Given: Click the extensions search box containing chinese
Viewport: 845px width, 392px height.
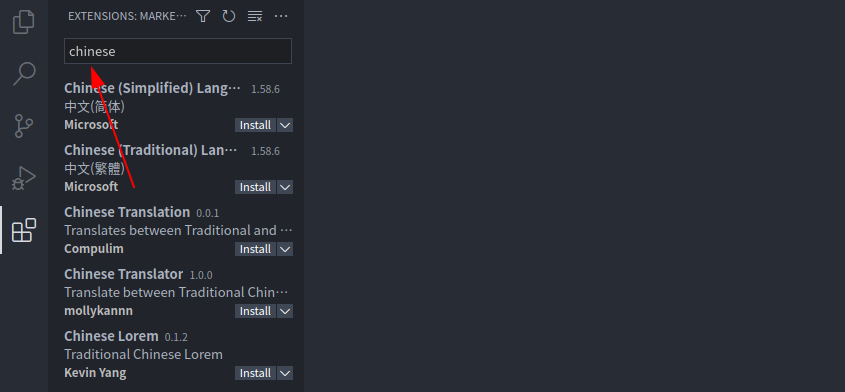Looking at the screenshot, I should 178,51.
